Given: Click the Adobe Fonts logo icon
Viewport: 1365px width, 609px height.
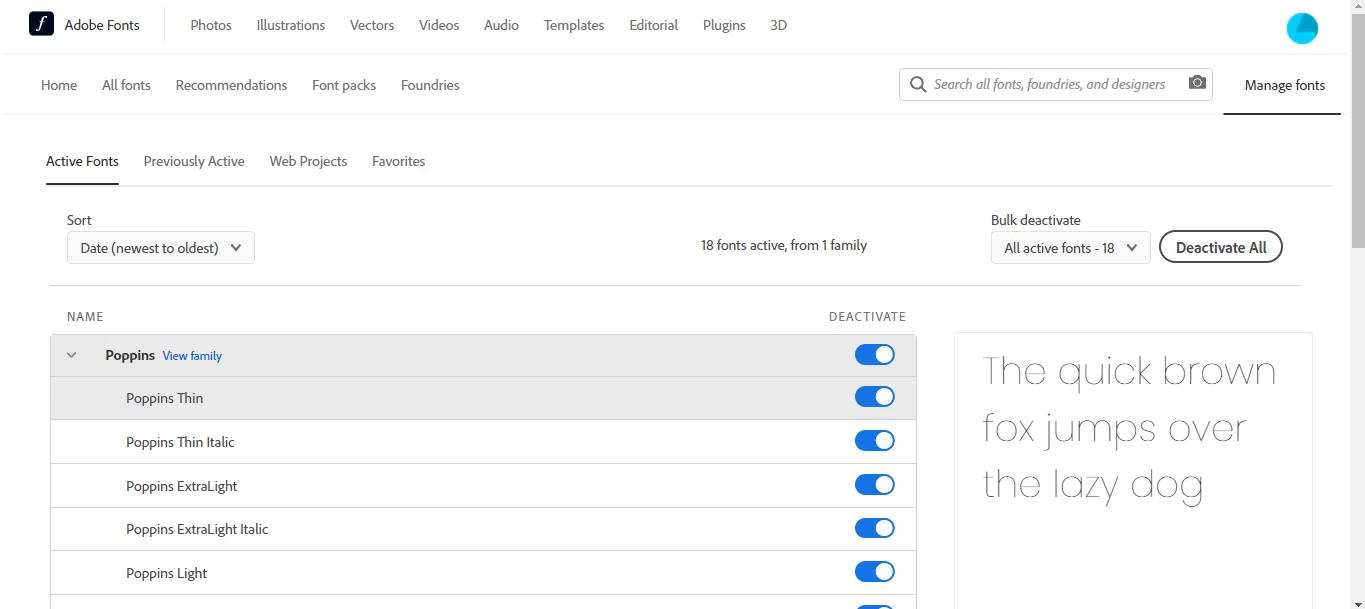Looking at the screenshot, I should pos(41,24).
